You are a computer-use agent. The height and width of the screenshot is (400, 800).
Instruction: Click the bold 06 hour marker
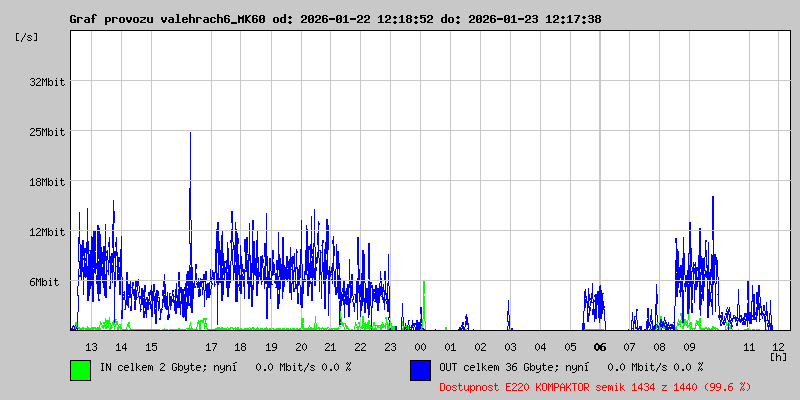[600, 347]
